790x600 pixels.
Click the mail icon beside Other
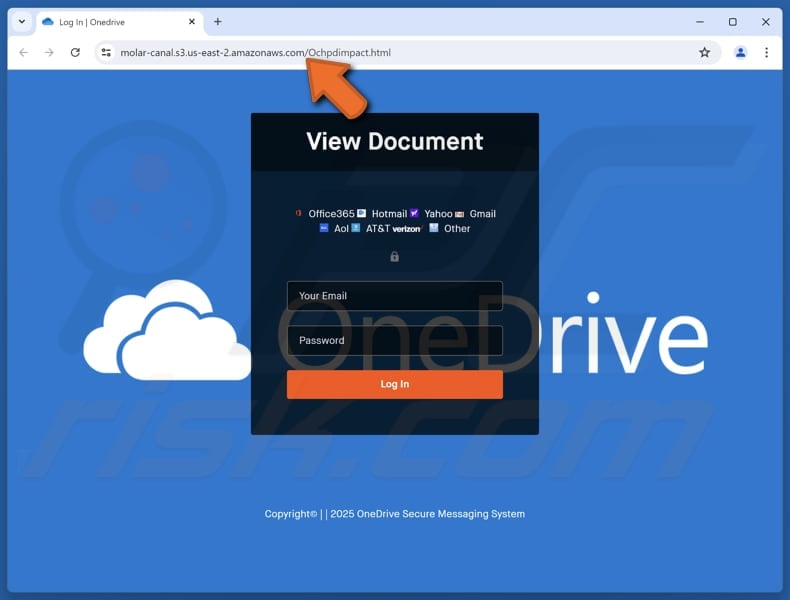(434, 228)
